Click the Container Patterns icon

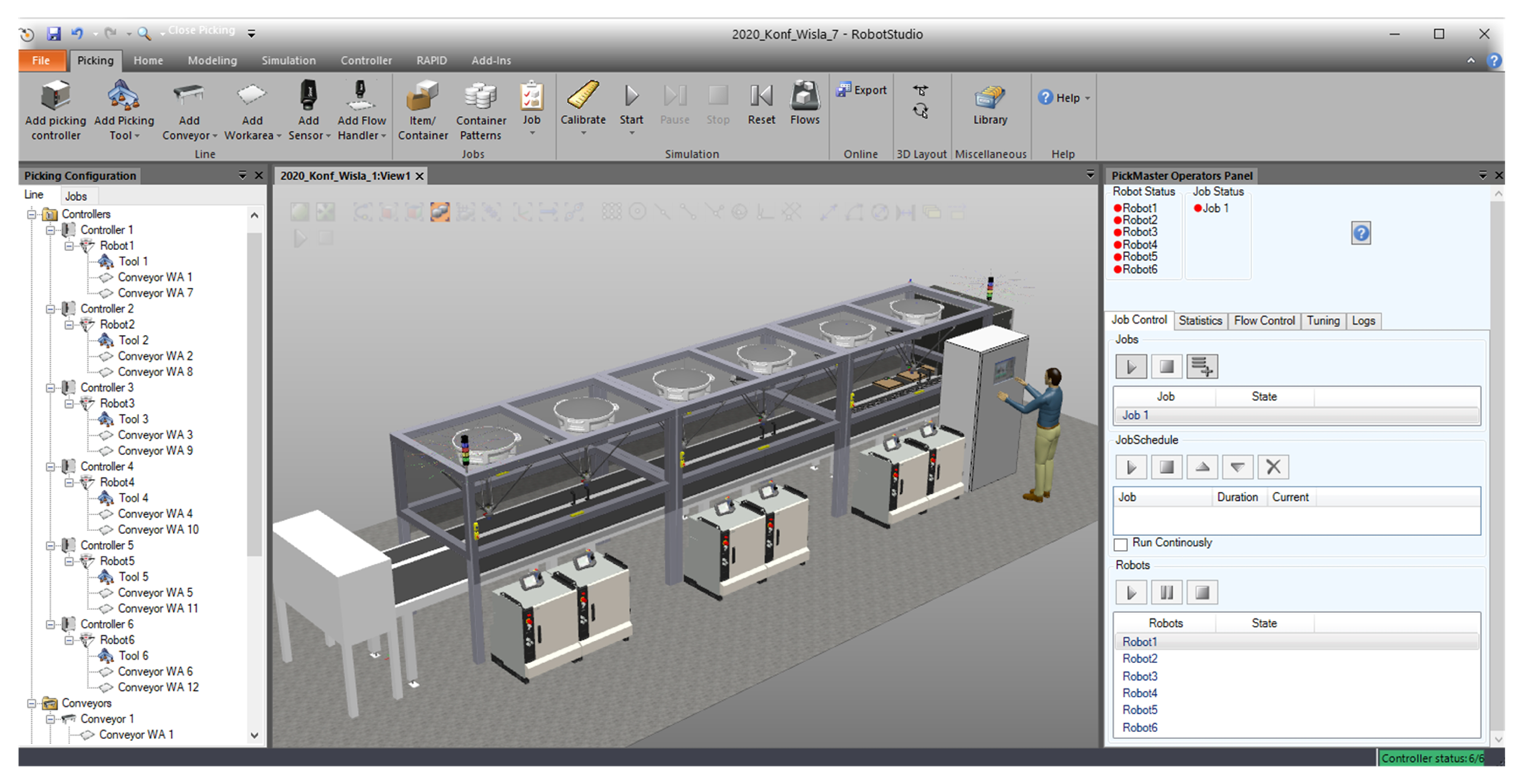pos(480,96)
